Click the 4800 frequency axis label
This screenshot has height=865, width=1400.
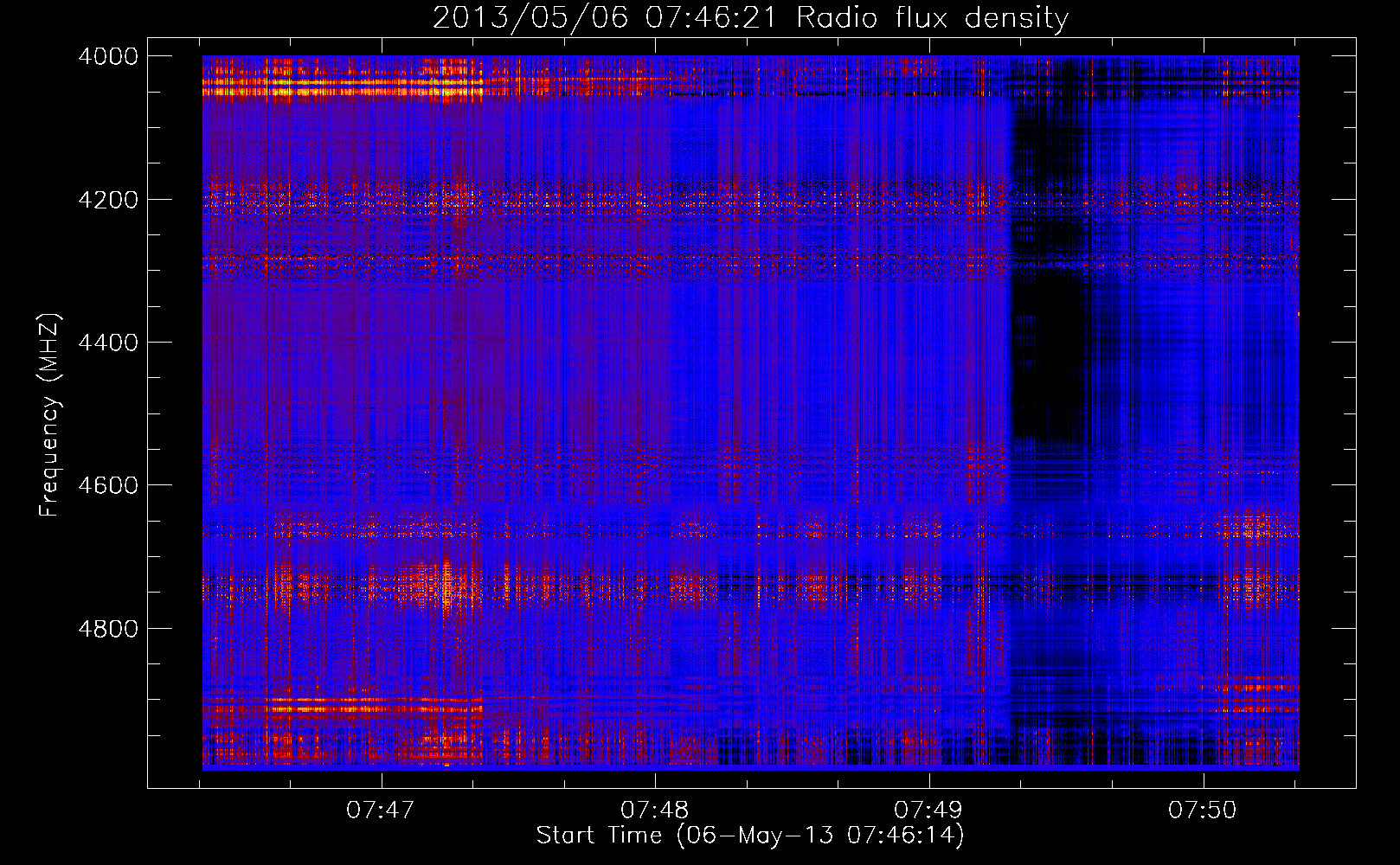108,628
